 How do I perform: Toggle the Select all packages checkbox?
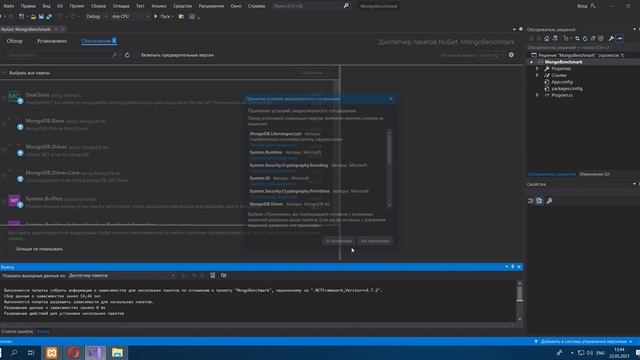click(x=5, y=73)
